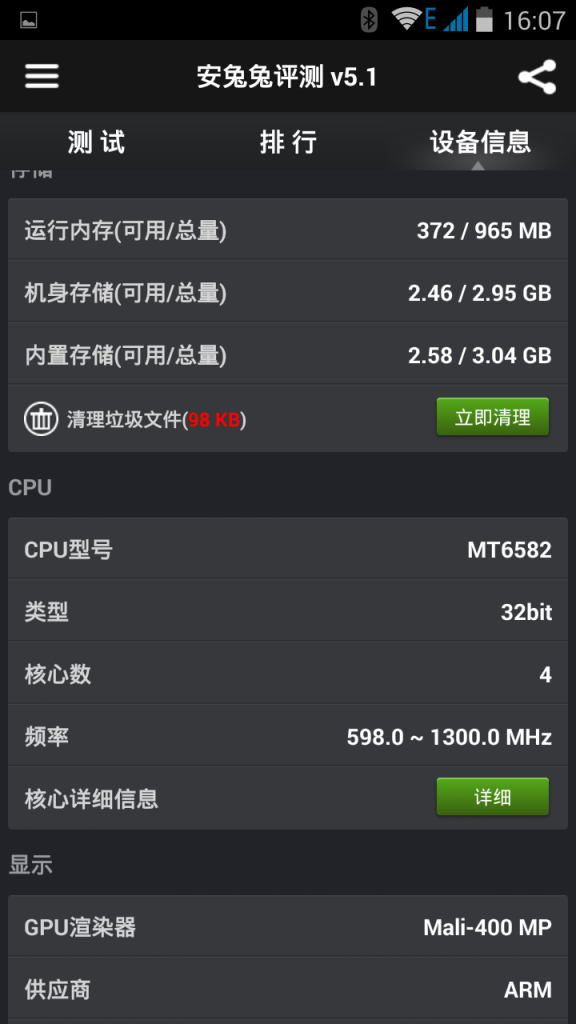Open CPU core details via 详细 button
Viewport: 576px width, 1024px height.
click(x=492, y=796)
